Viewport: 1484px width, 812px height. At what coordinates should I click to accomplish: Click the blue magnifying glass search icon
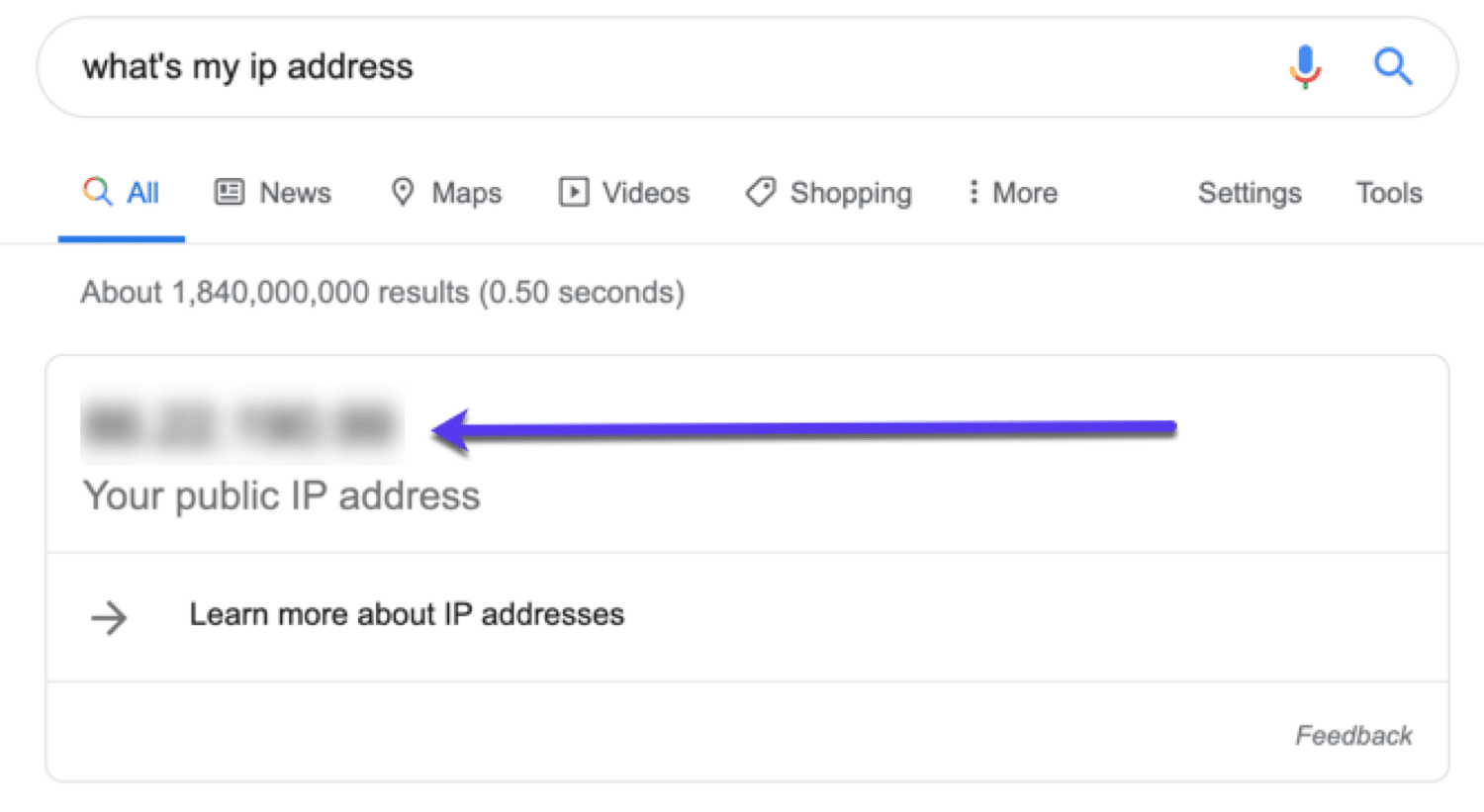click(1394, 66)
